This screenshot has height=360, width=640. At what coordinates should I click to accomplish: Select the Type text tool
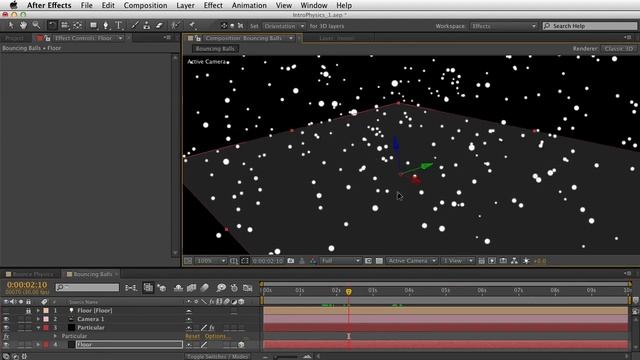[119, 25]
